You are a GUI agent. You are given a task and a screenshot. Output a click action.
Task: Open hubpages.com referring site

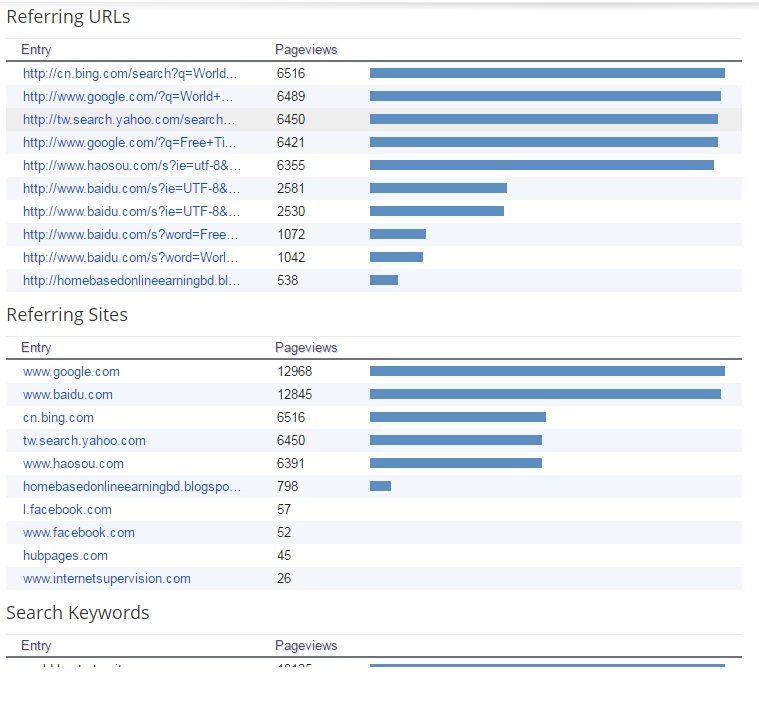[65, 555]
